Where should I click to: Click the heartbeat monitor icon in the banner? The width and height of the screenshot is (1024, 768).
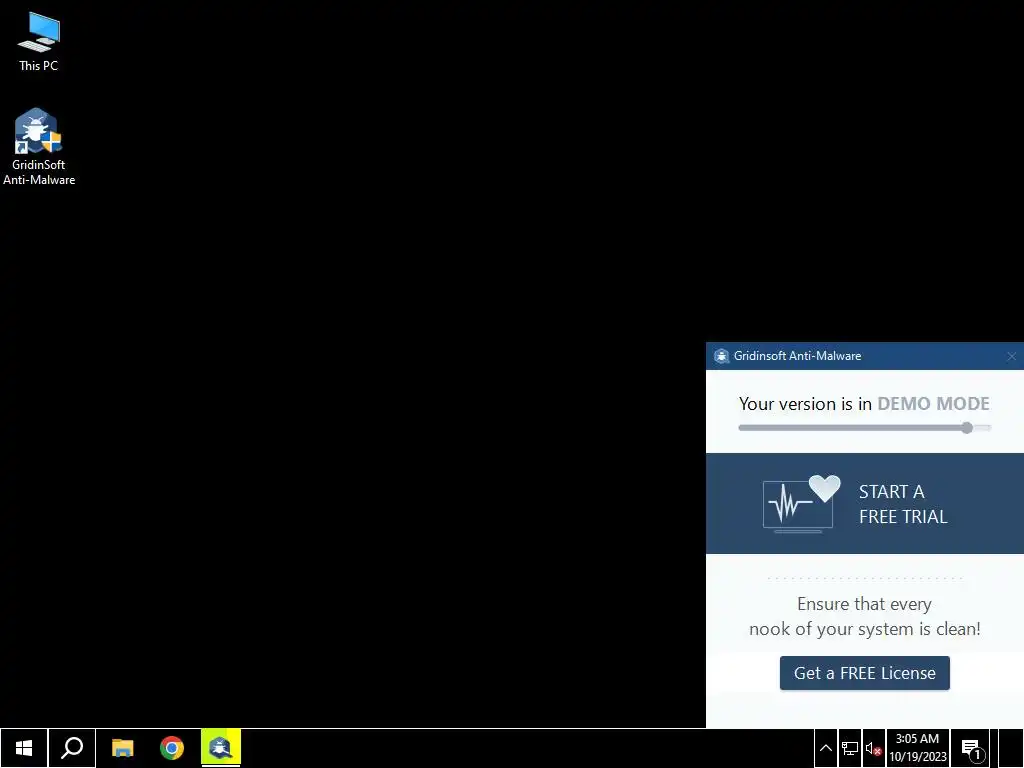(x=802, y=504)
